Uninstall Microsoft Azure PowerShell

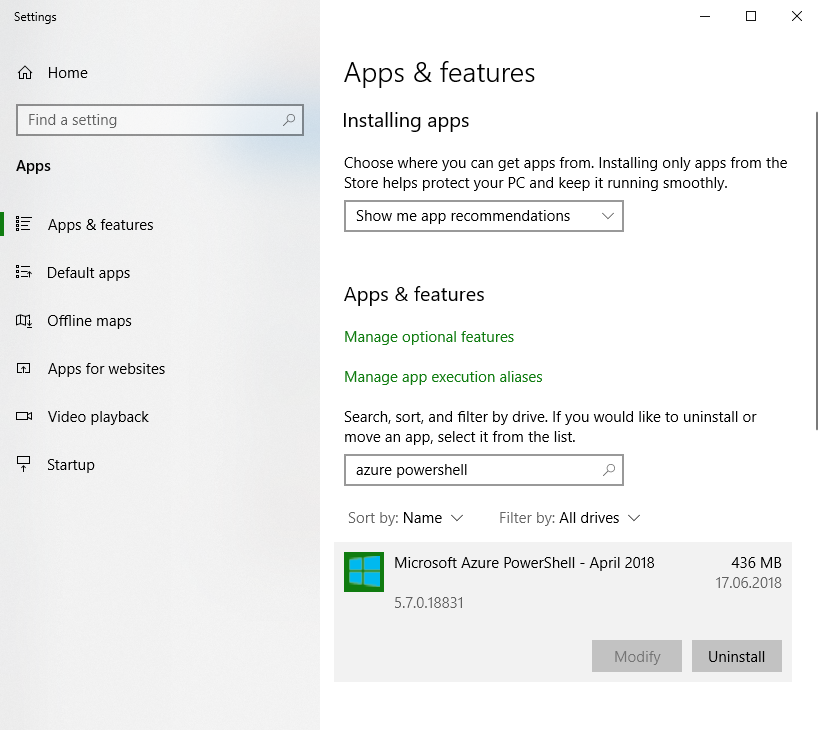click(736, 657)
